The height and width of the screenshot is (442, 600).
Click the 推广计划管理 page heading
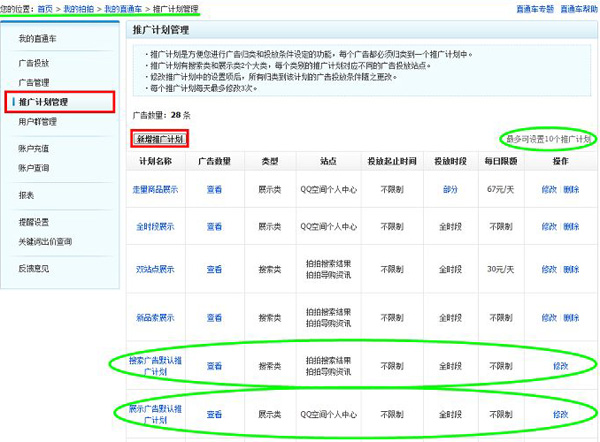(x=161, y=30)
